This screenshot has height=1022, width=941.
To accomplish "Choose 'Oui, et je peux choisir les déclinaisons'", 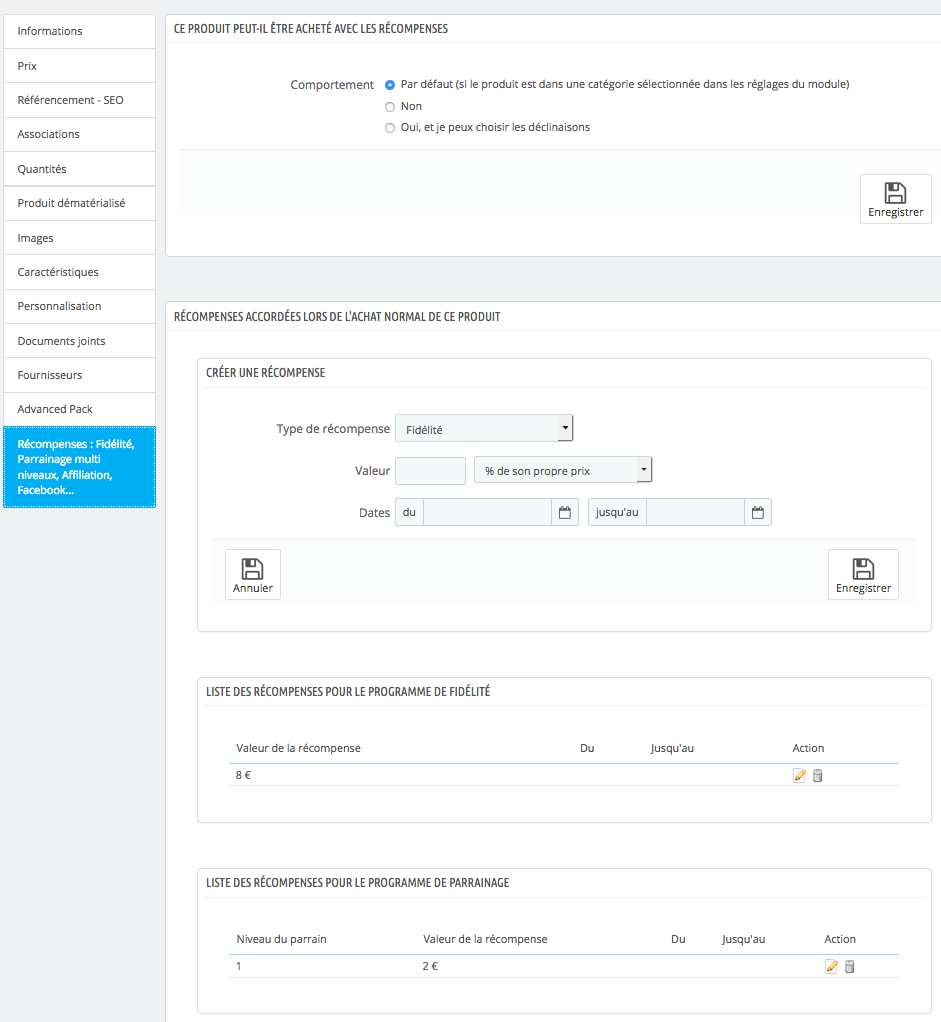I will 390,128.
